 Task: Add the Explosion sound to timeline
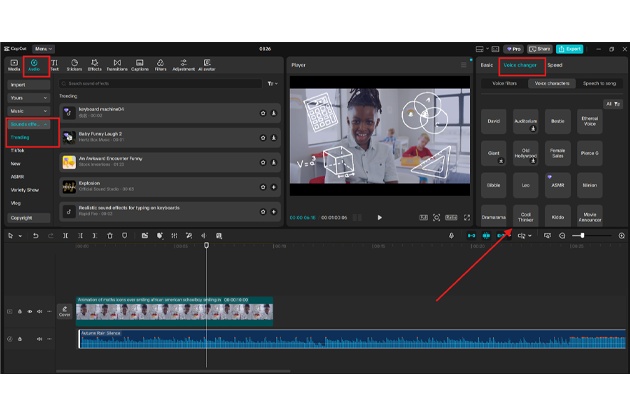pyautogui.click(x=274, y=187)
